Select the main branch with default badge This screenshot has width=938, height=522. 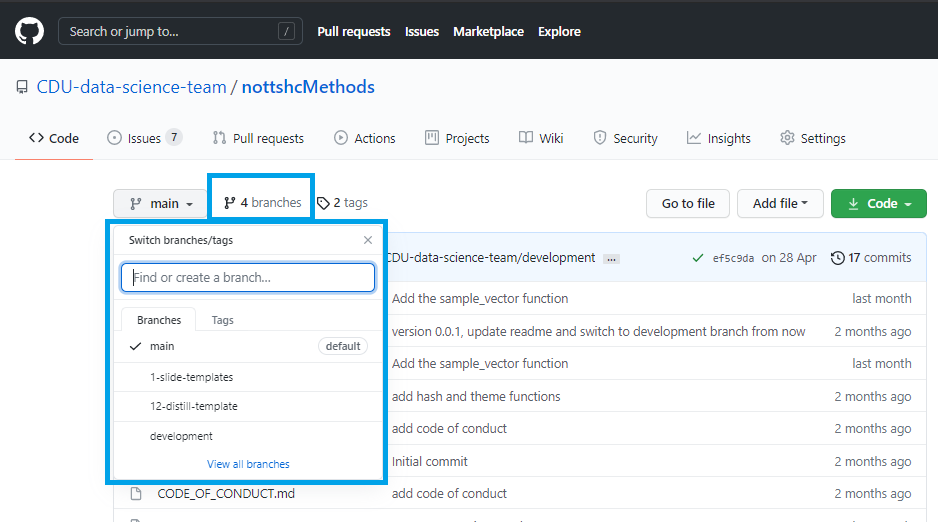pyautogui.click(x=248, y=346)
